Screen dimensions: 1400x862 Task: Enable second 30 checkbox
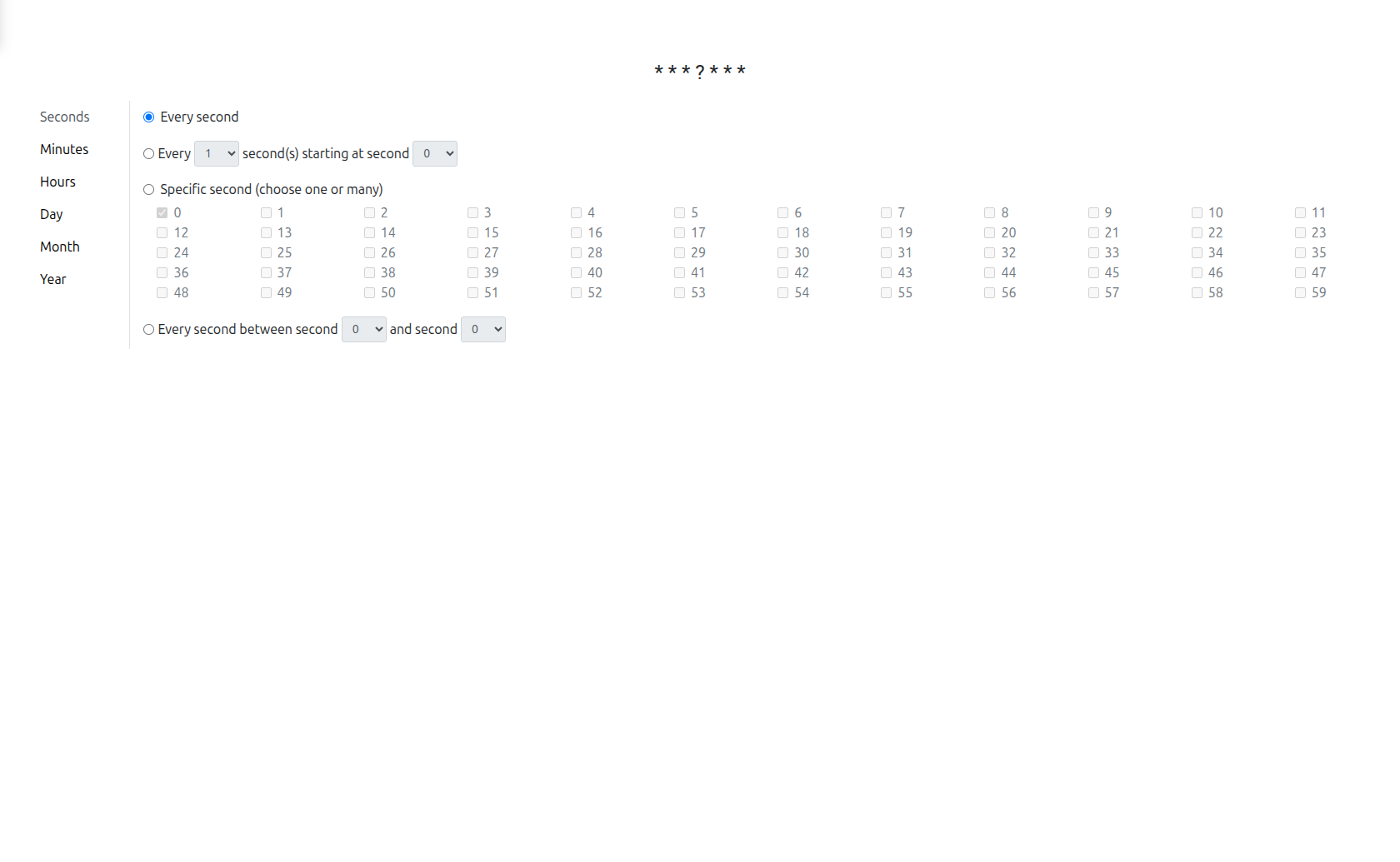click(x=782, y=252)
